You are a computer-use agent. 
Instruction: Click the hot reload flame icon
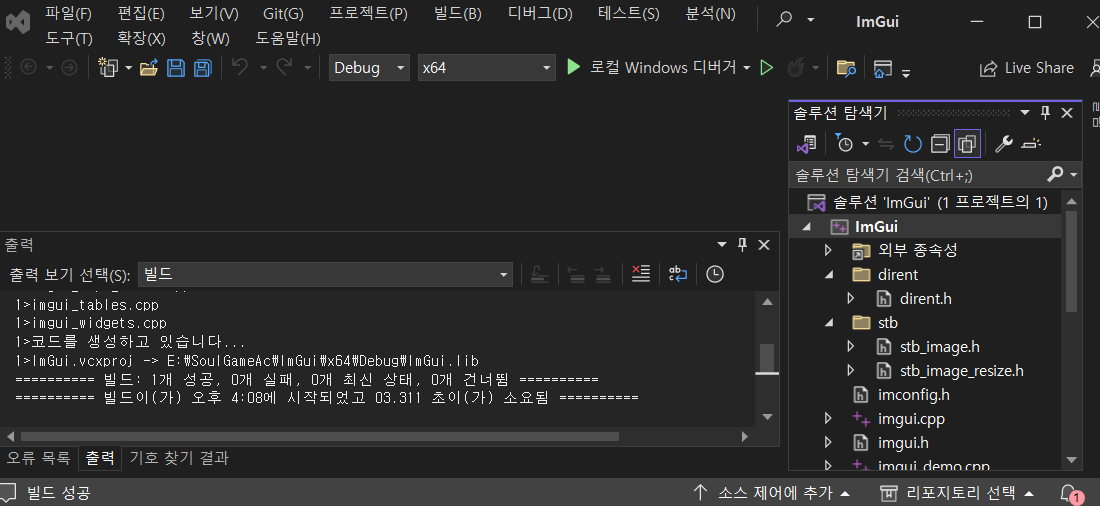pos(795,68)
